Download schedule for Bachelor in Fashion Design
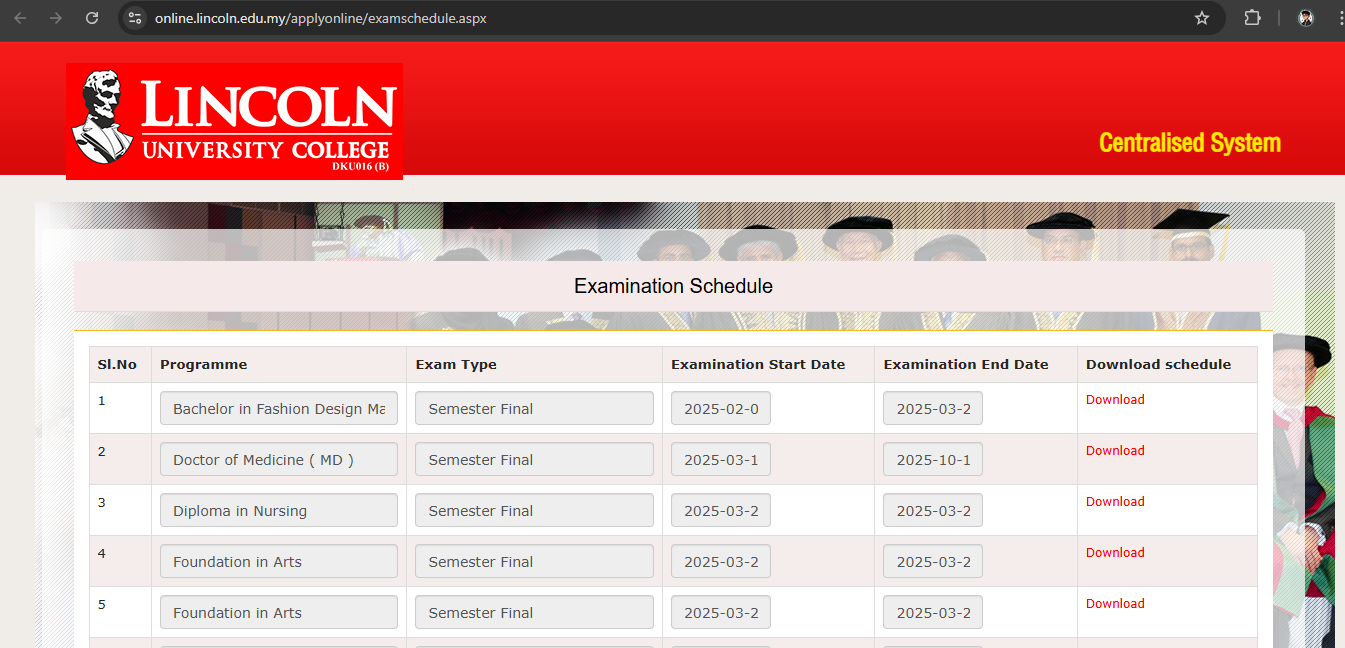The image size is (1345, 648). coord(1115,399)
